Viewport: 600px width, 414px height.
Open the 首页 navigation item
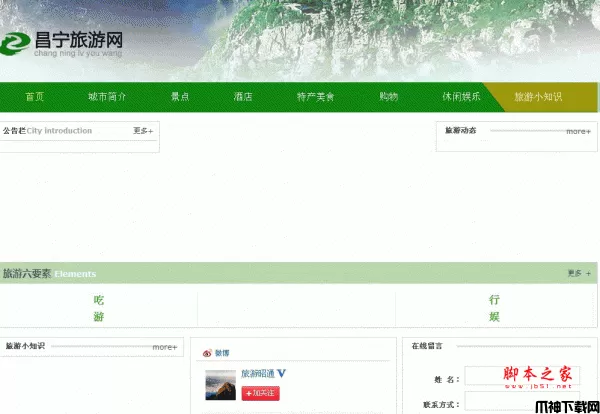point(35,97)
